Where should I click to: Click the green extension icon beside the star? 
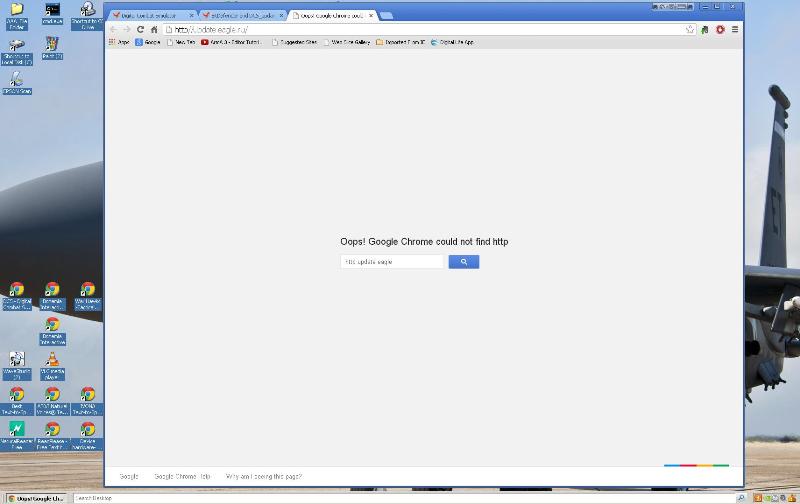click(705, 30)
